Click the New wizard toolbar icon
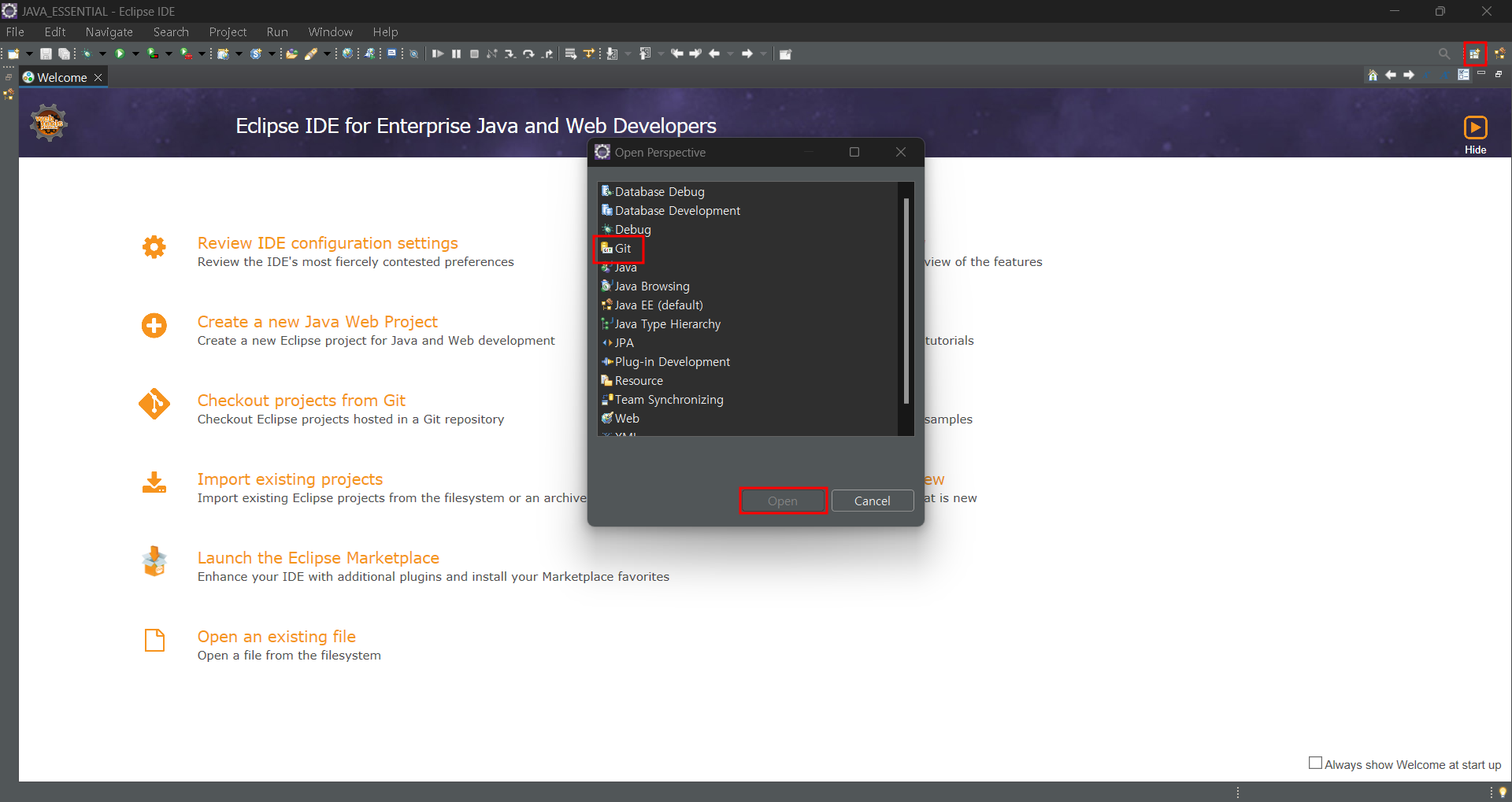 pos(13,54)
